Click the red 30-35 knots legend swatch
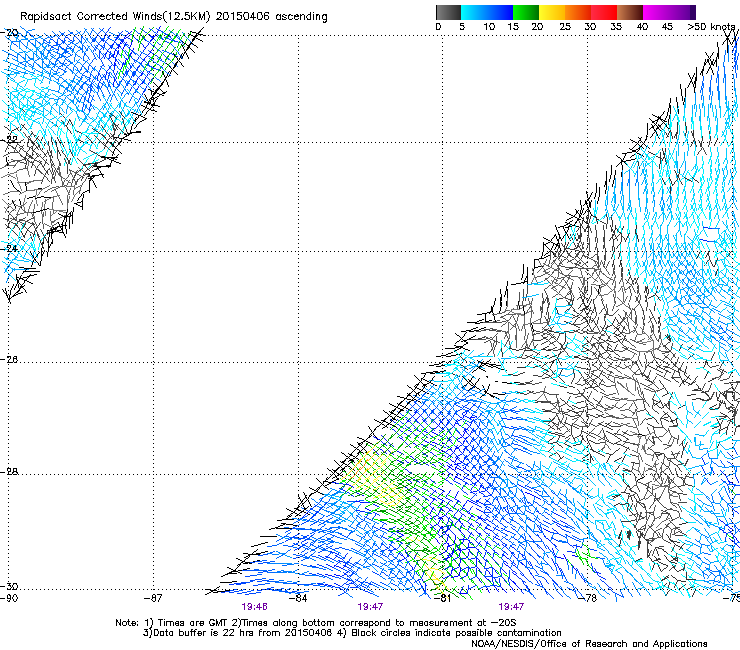The image size is (740, 650). tap(604, 12)
